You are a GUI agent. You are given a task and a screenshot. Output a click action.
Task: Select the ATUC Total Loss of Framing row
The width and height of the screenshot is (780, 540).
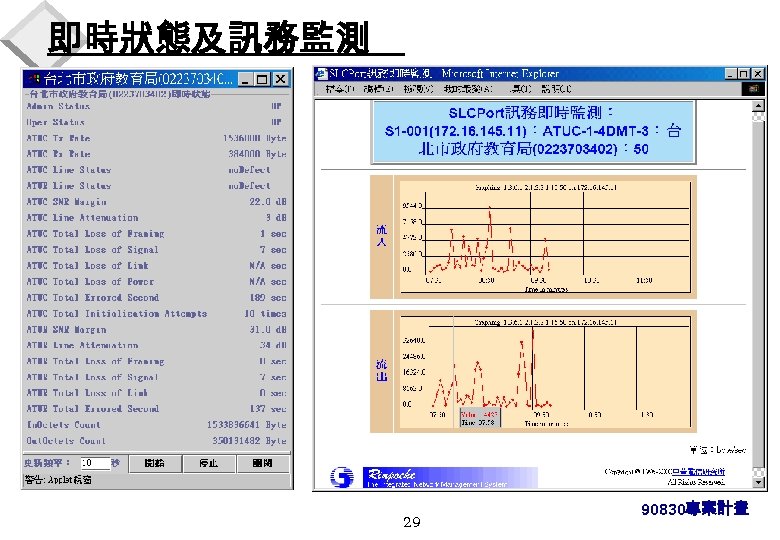point(156,233)
